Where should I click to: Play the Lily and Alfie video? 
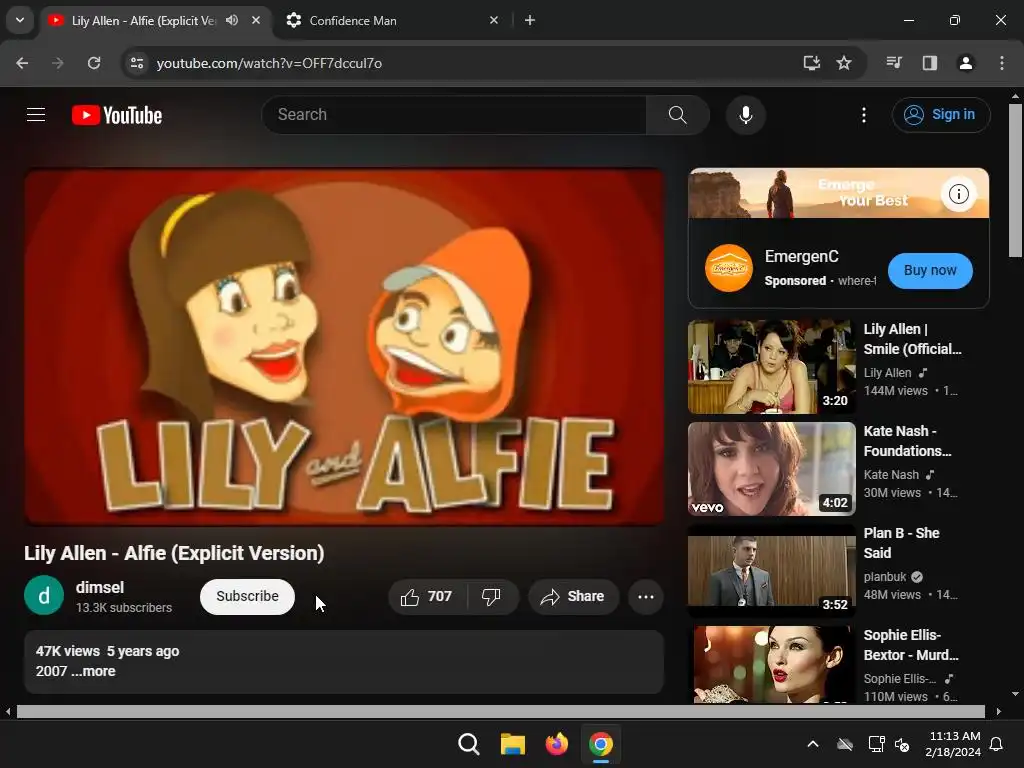click(345, 346)
